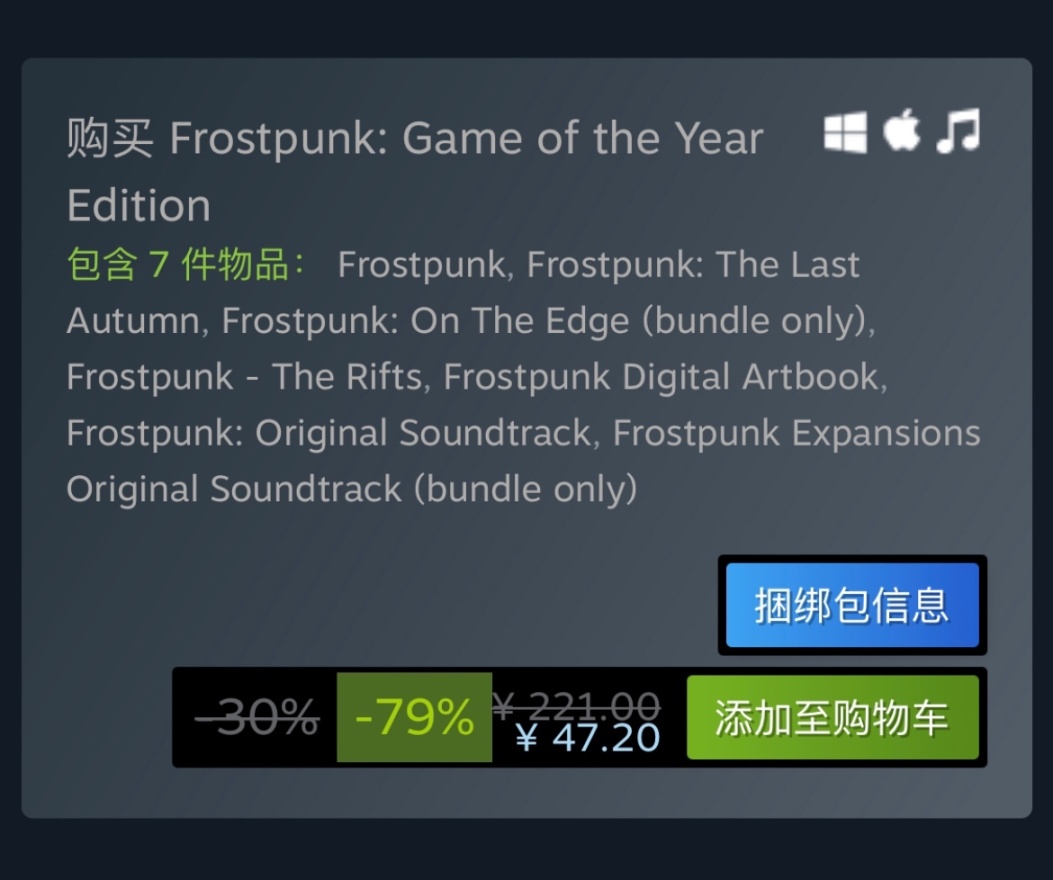Open Frostpunk Expansions Original Soundtrack link
Image resolution: width=1053 pixels, height=880 pixels.
[796, 433]
